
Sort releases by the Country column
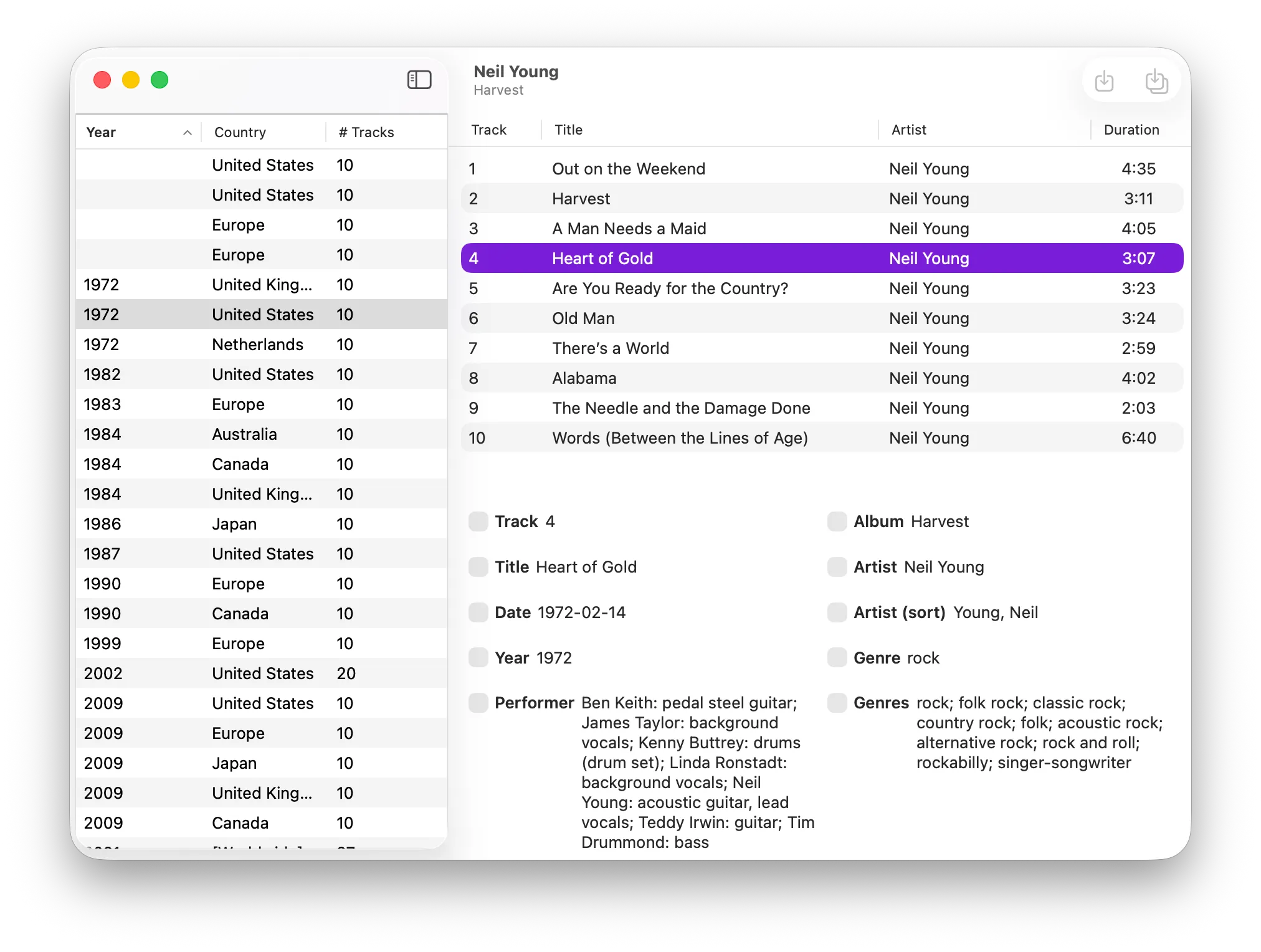(240, 132)
